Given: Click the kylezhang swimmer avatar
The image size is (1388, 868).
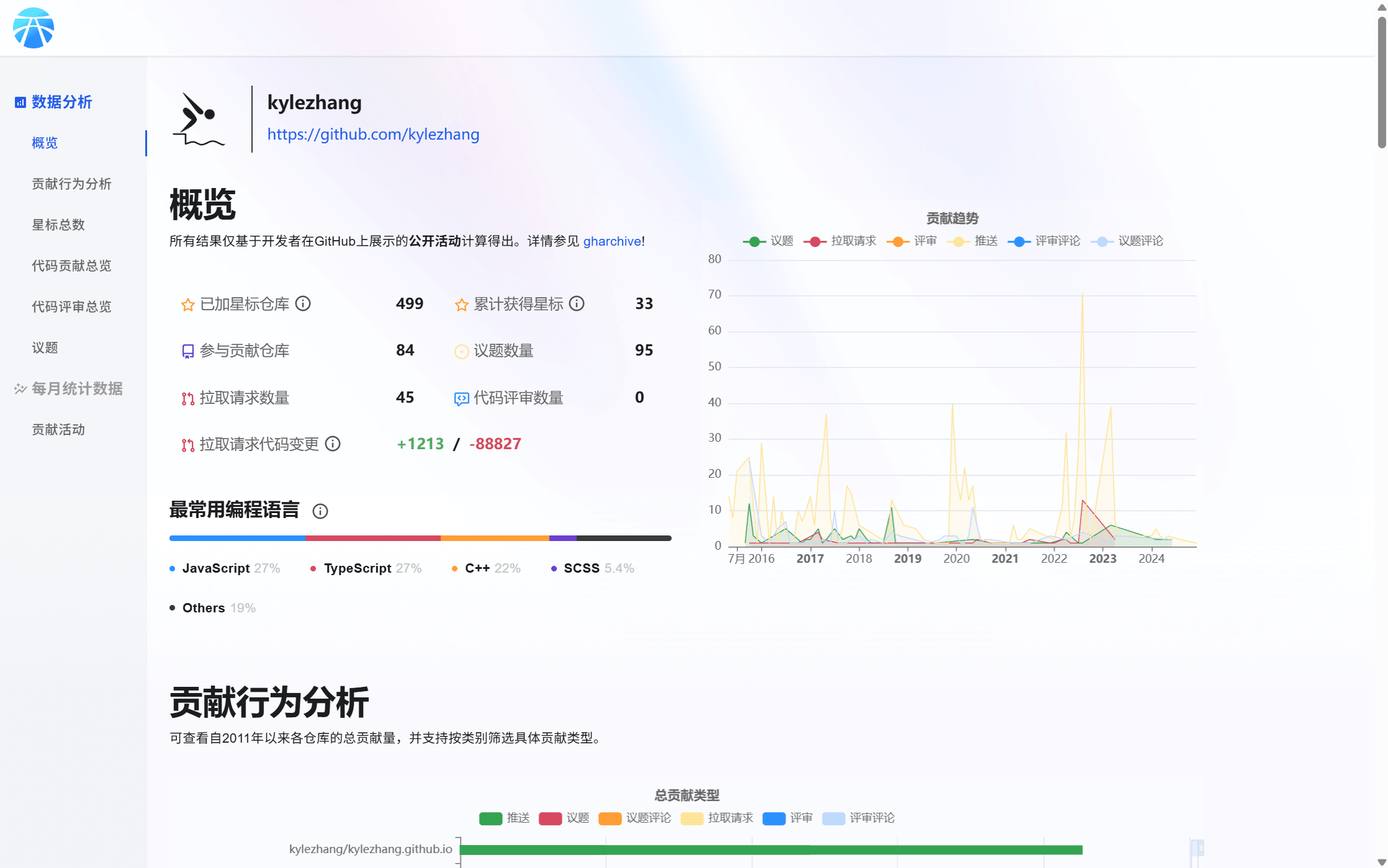Looking at the screenshot, I should coord(199,119).
